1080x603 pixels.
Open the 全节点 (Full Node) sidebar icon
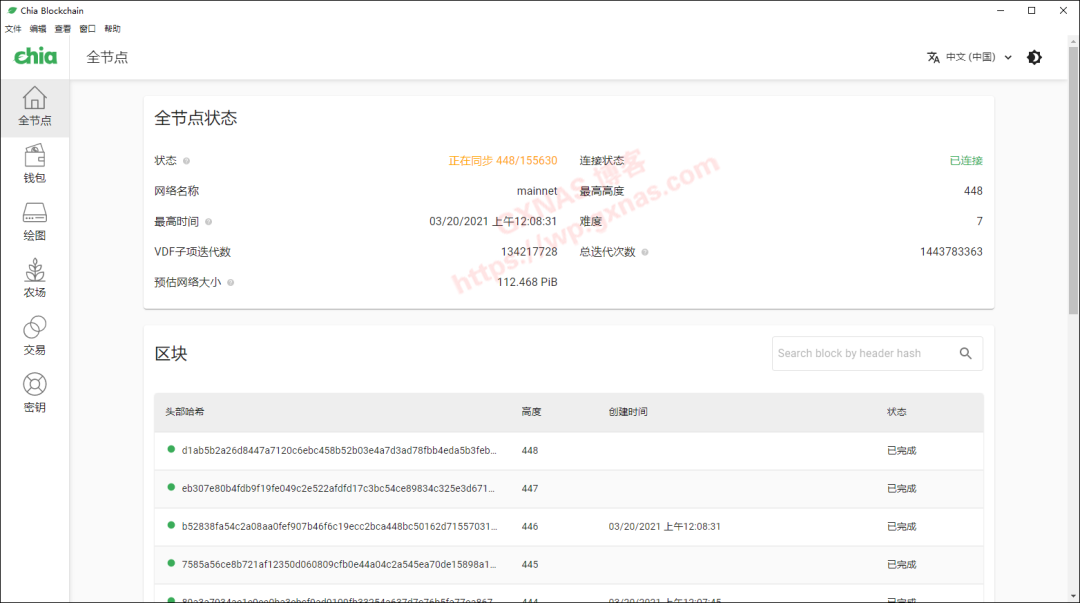point(35,107)
